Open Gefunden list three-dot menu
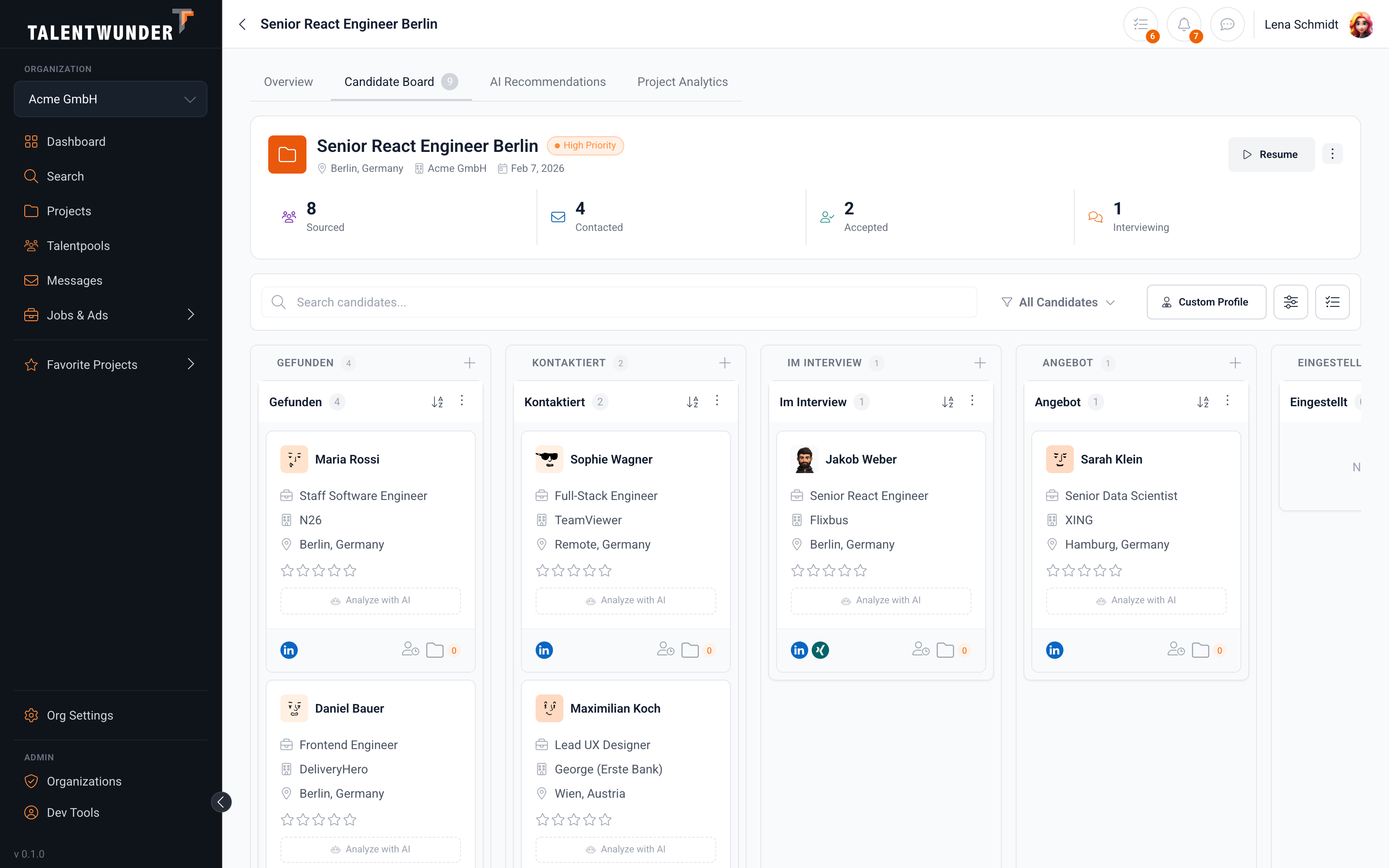The image size is (1389, 868). coord(461,401)
